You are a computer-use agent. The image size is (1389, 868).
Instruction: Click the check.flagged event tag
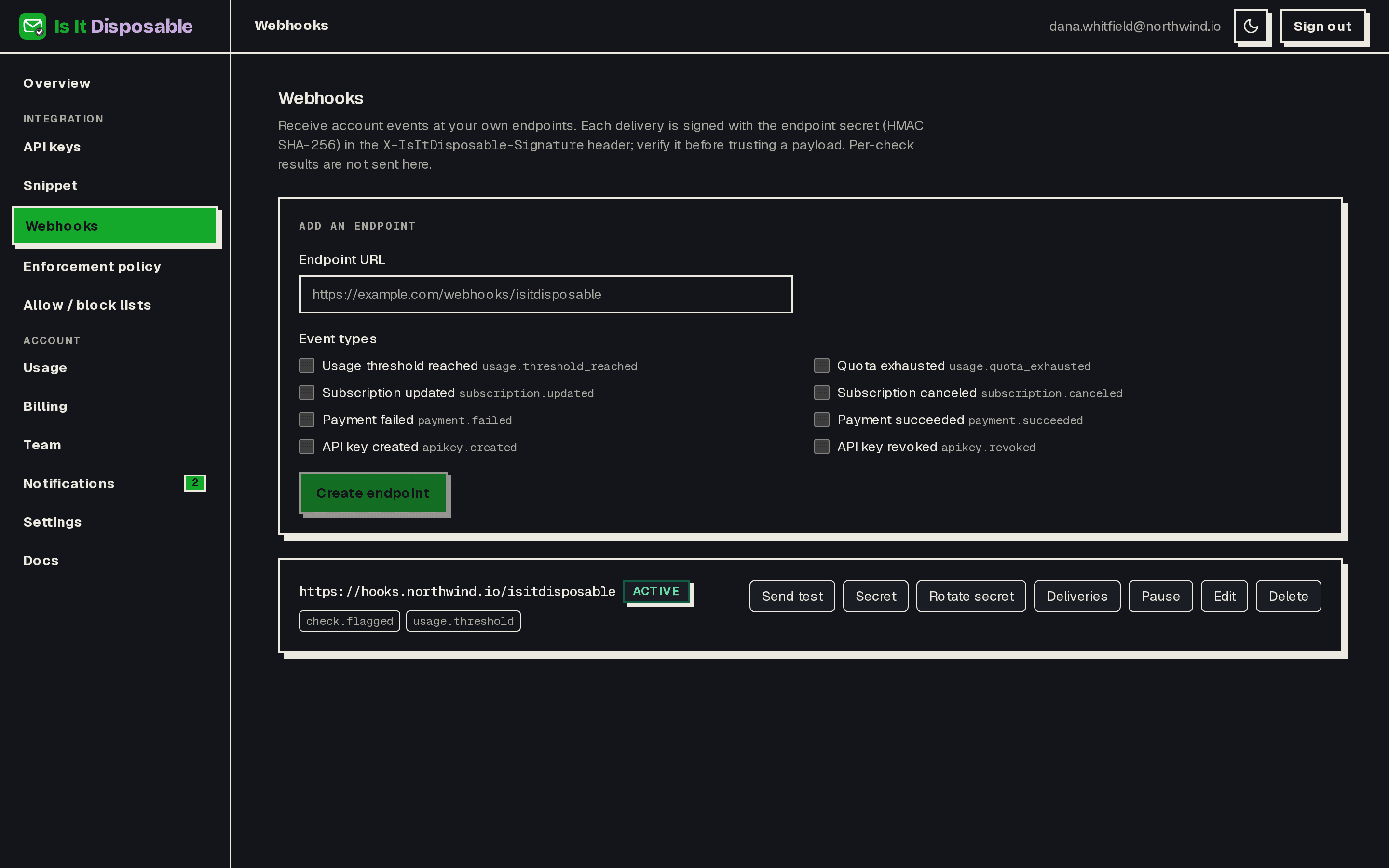[350, 621]
